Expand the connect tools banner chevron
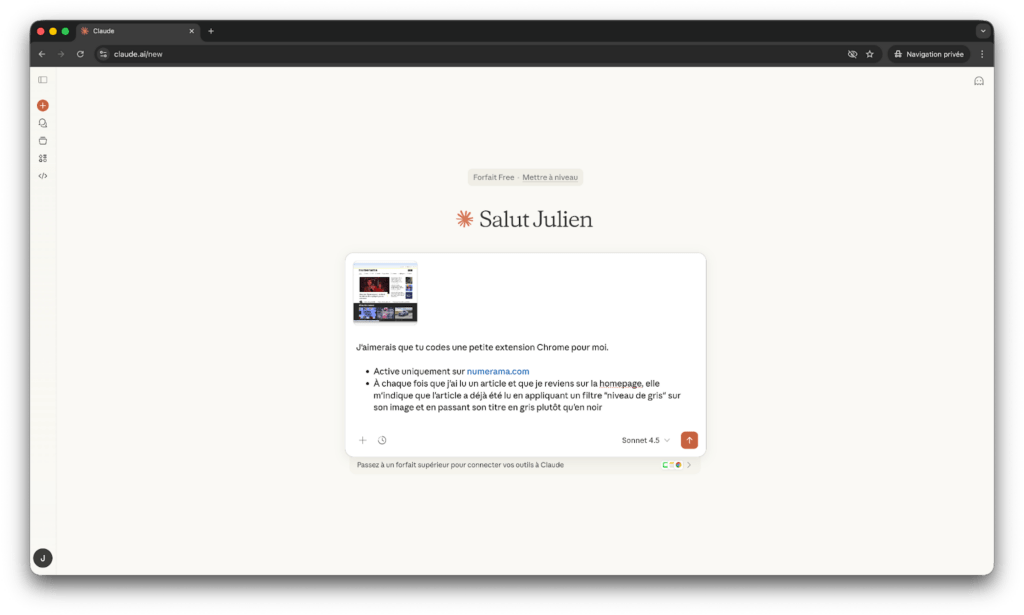The width and height of the screenshot is (1024, 615). point(689,465)
